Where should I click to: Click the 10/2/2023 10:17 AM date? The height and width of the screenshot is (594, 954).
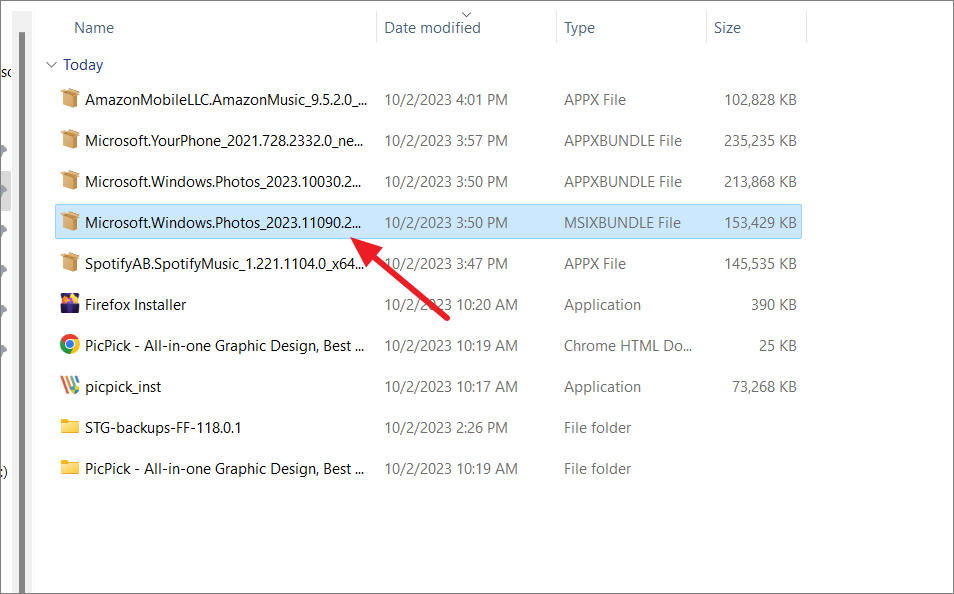451,387
